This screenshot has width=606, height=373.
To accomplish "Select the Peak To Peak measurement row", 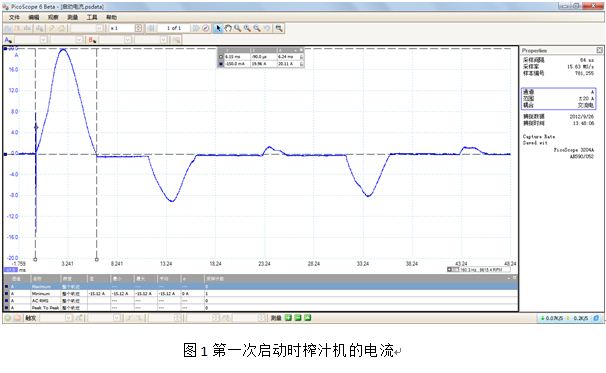I will [x=261, y=308].
